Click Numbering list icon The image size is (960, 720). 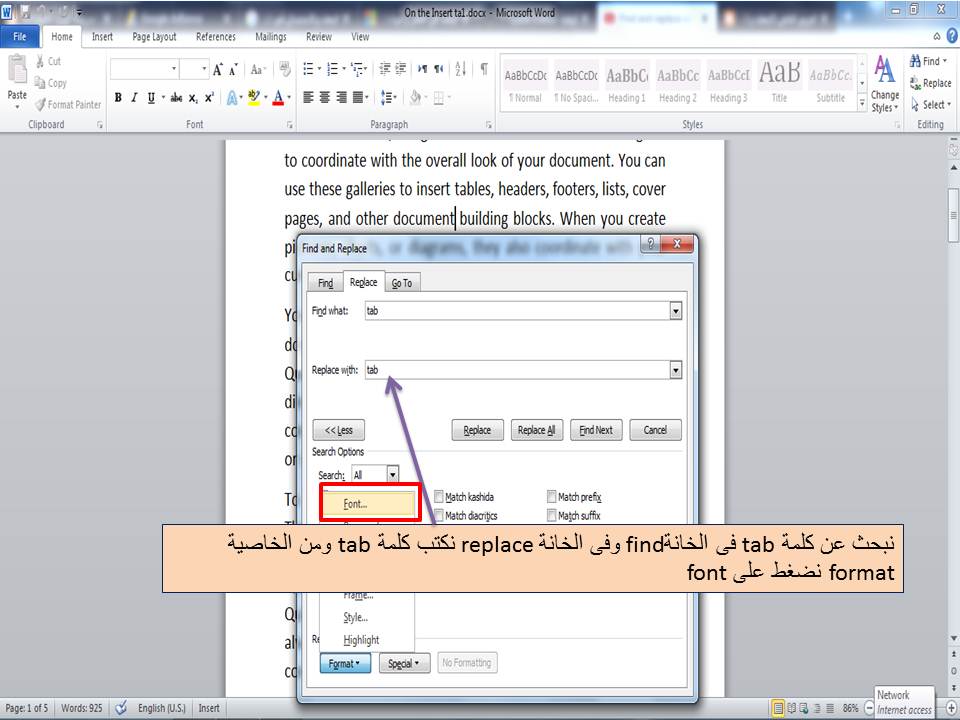click(332, 69)
